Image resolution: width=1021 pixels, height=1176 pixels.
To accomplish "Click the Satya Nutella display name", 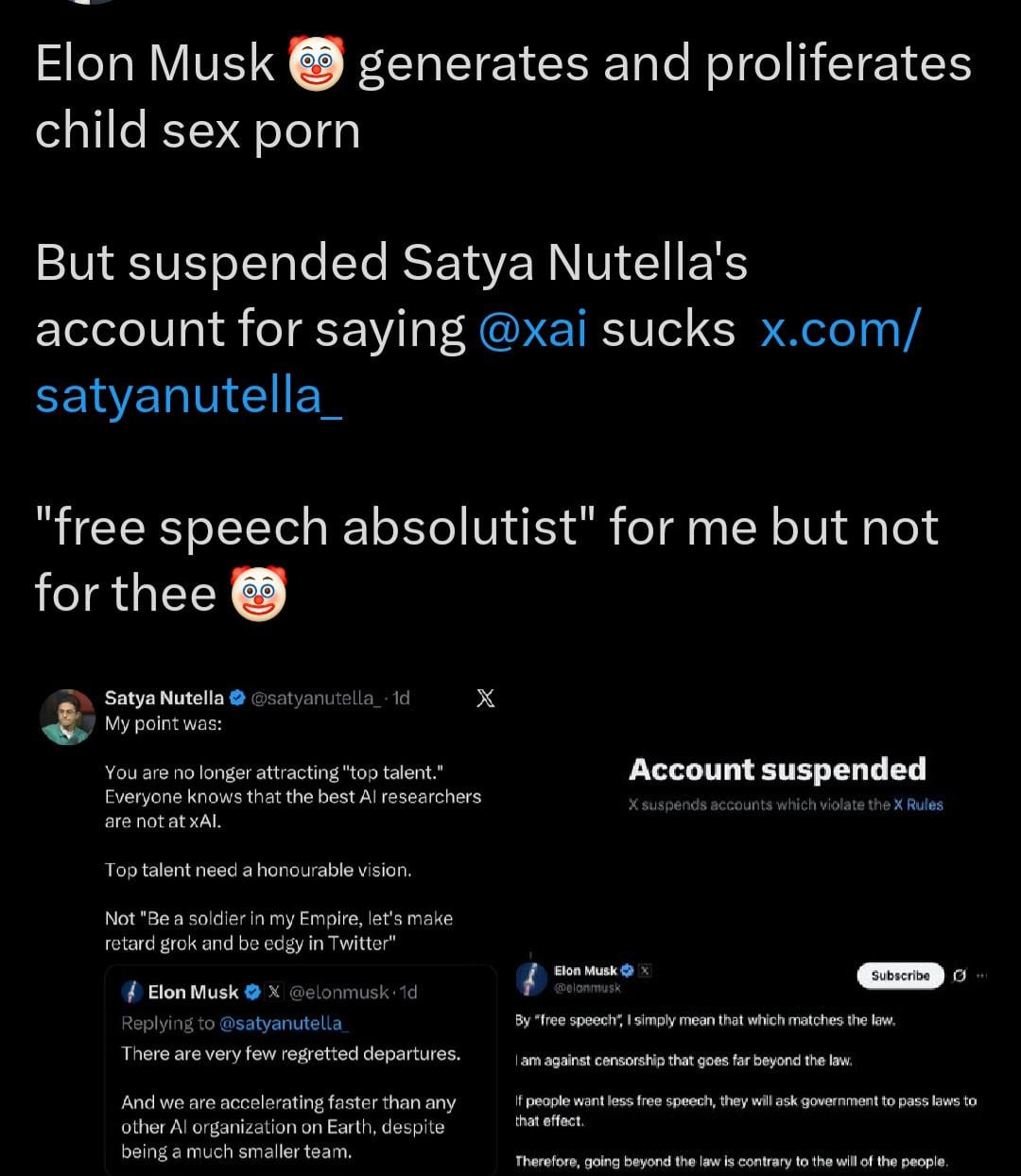I will point(164,699).
